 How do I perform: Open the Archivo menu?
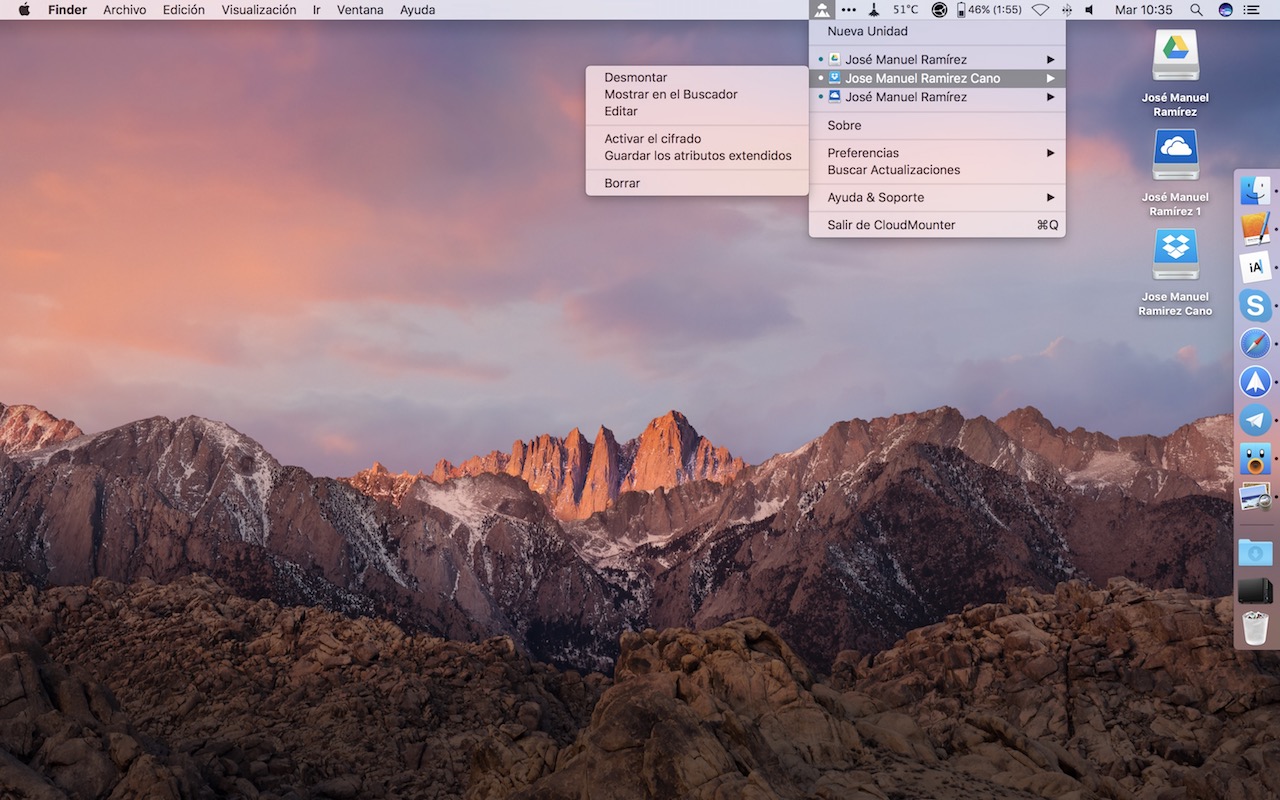(124, 10)
